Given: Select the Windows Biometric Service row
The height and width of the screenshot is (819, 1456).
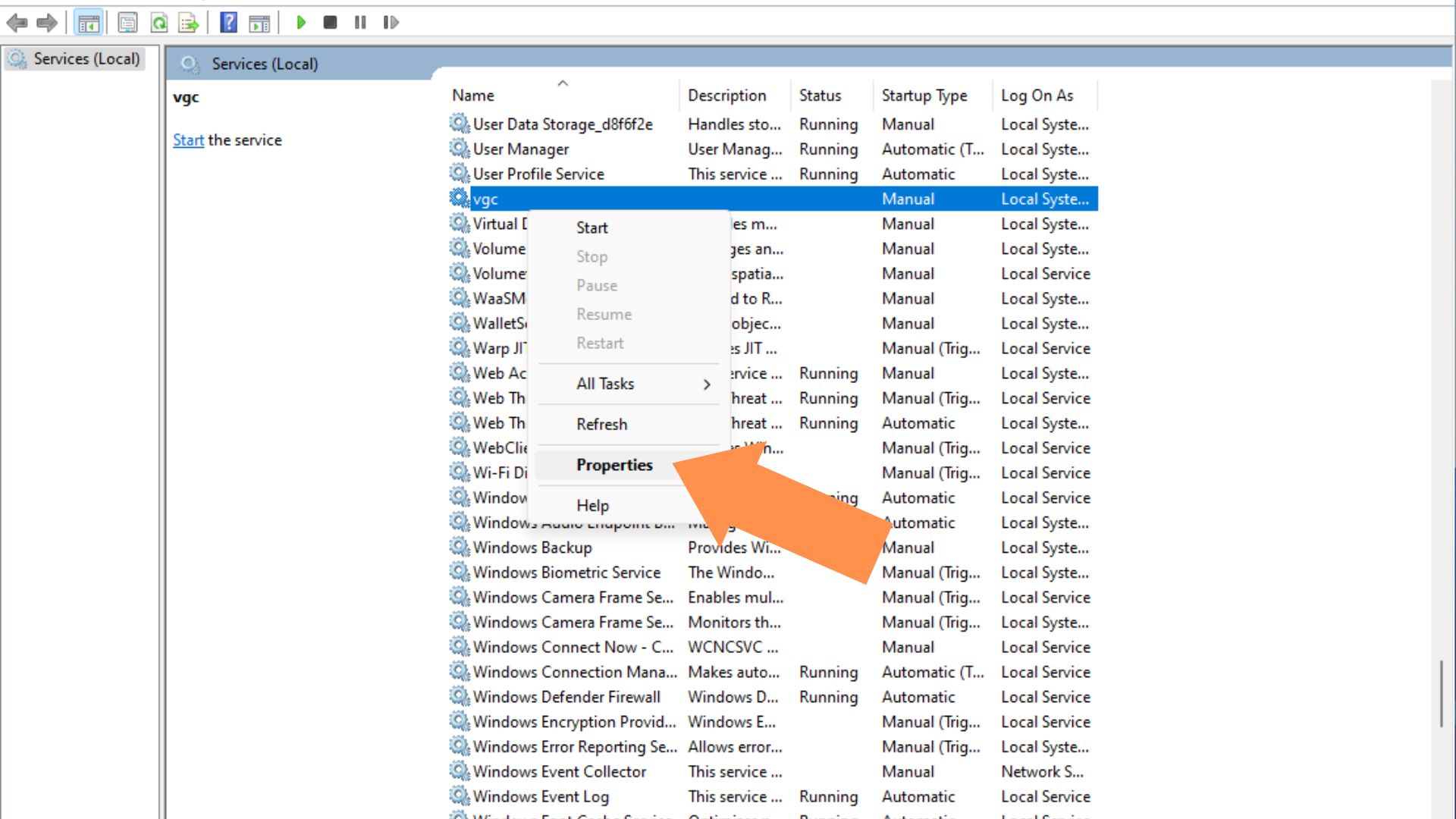Looking at the screenshot, I should click(x=773, y=573).
